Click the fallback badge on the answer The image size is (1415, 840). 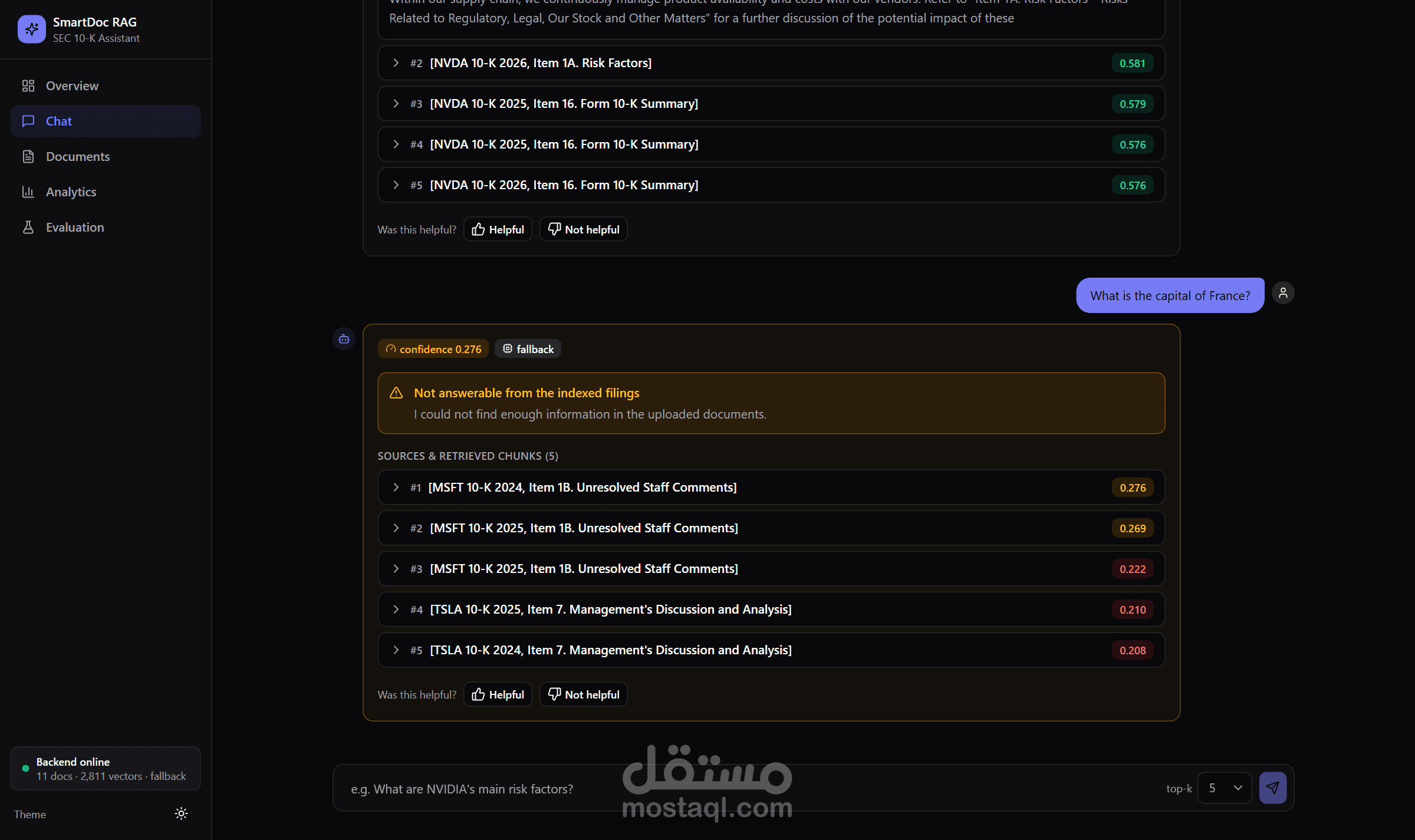click(x=528, y=349)
